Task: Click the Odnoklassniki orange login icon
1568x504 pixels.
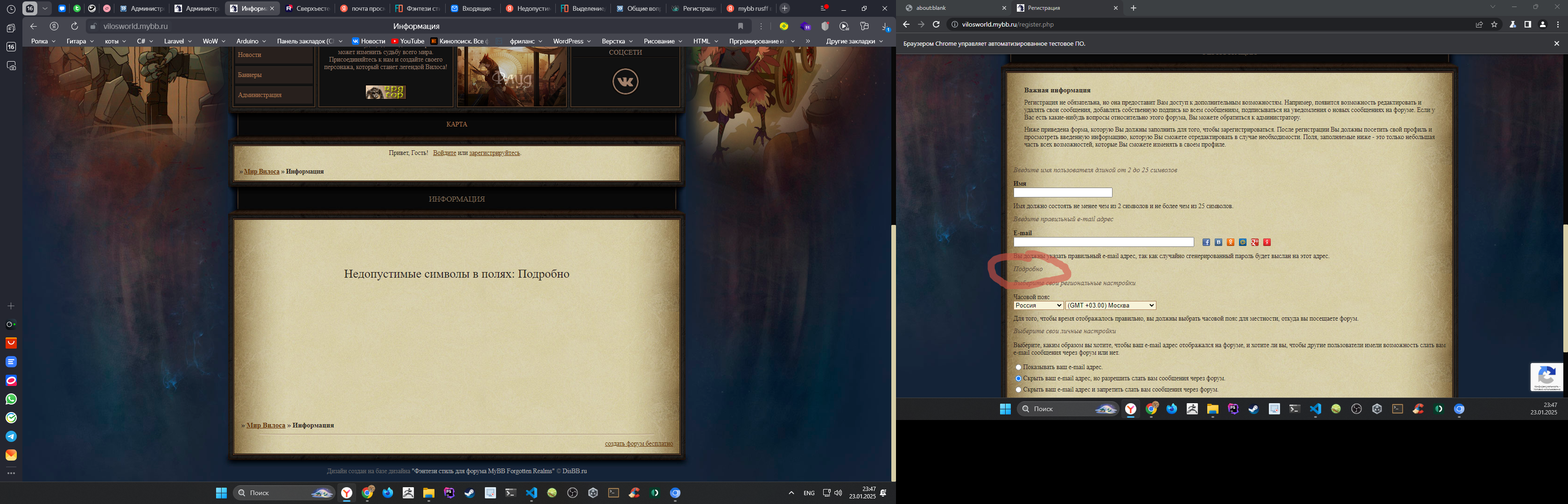Action: [1230, 242]
